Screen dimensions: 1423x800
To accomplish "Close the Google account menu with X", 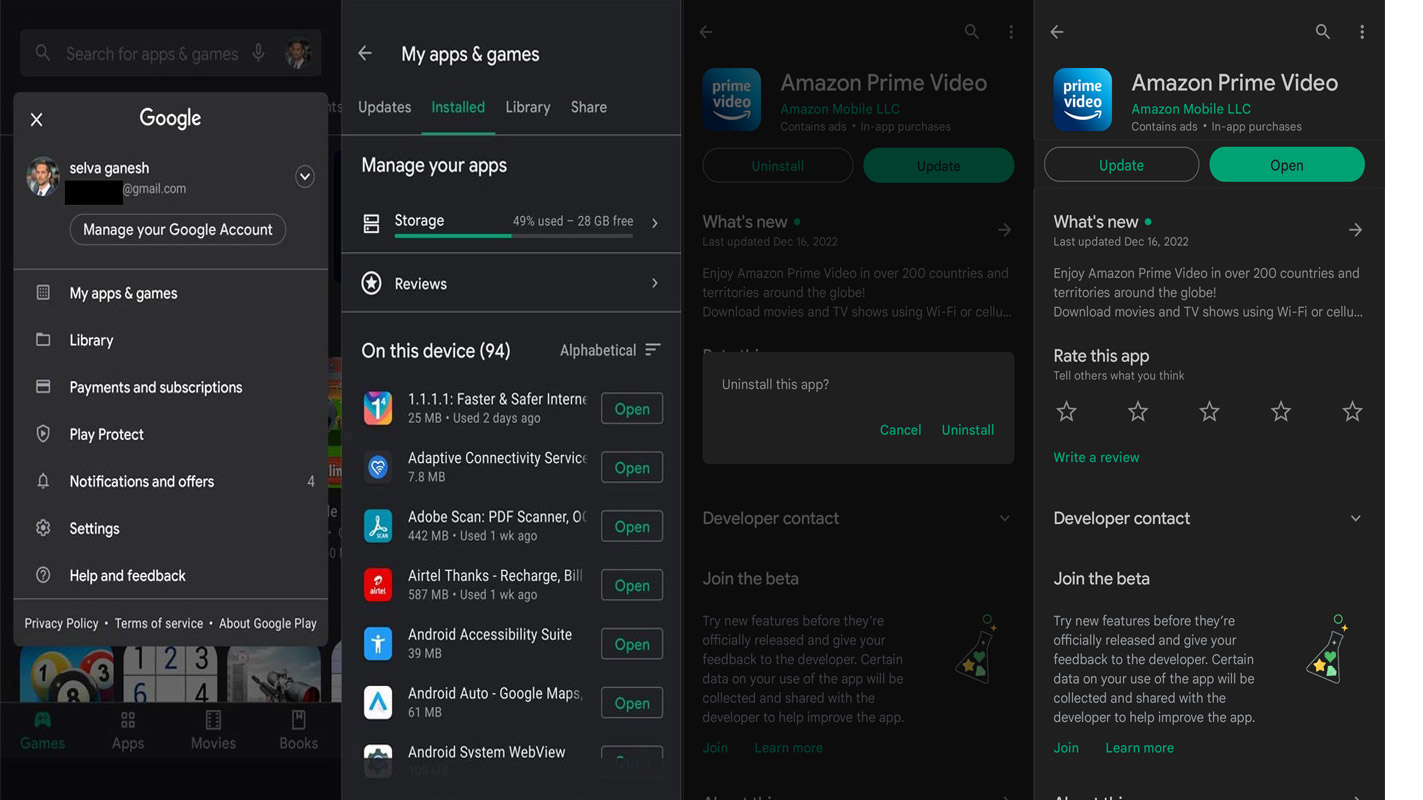I will point(37,120).
